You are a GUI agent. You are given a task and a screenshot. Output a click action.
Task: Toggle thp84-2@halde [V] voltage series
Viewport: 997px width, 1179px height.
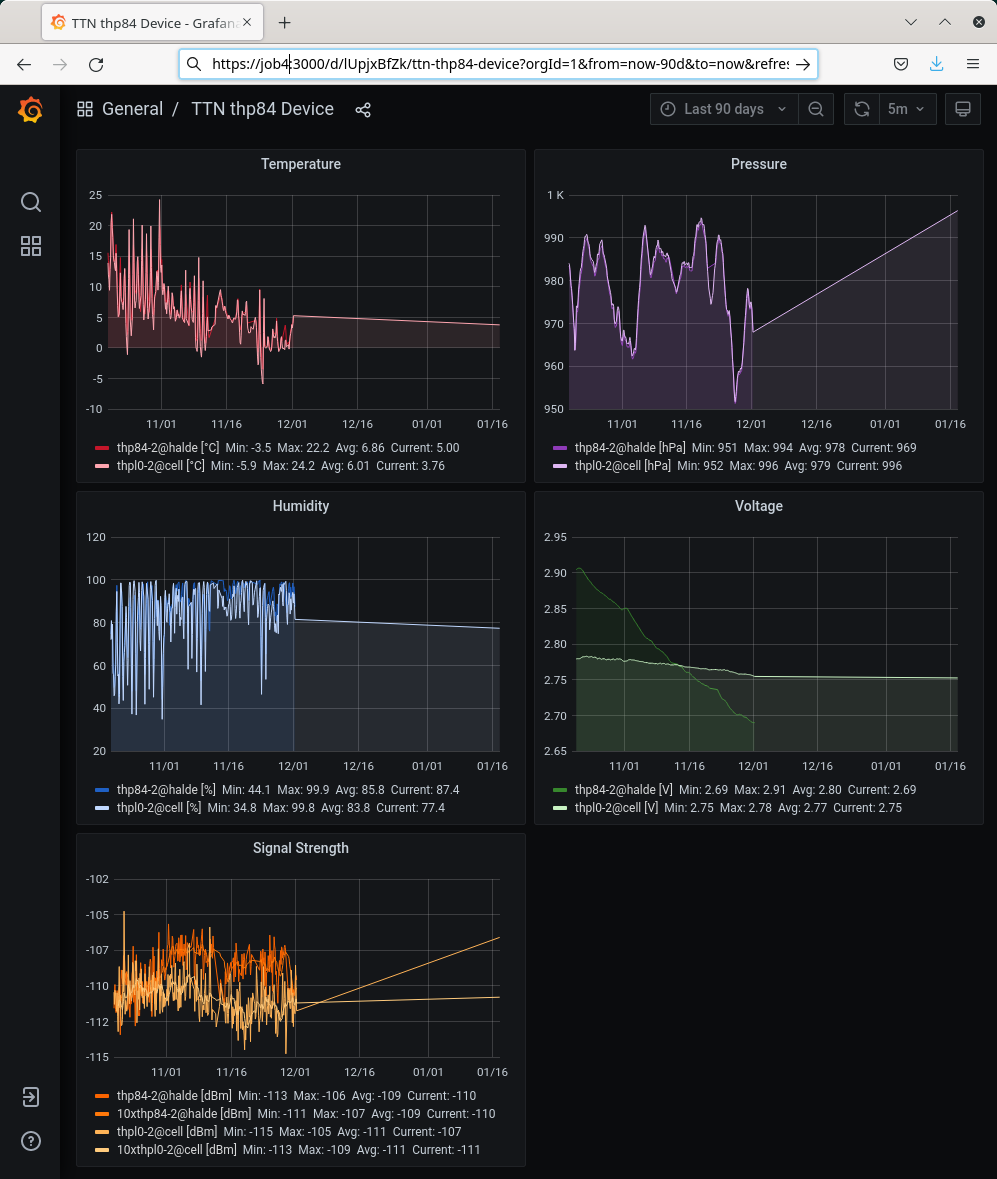623,790
